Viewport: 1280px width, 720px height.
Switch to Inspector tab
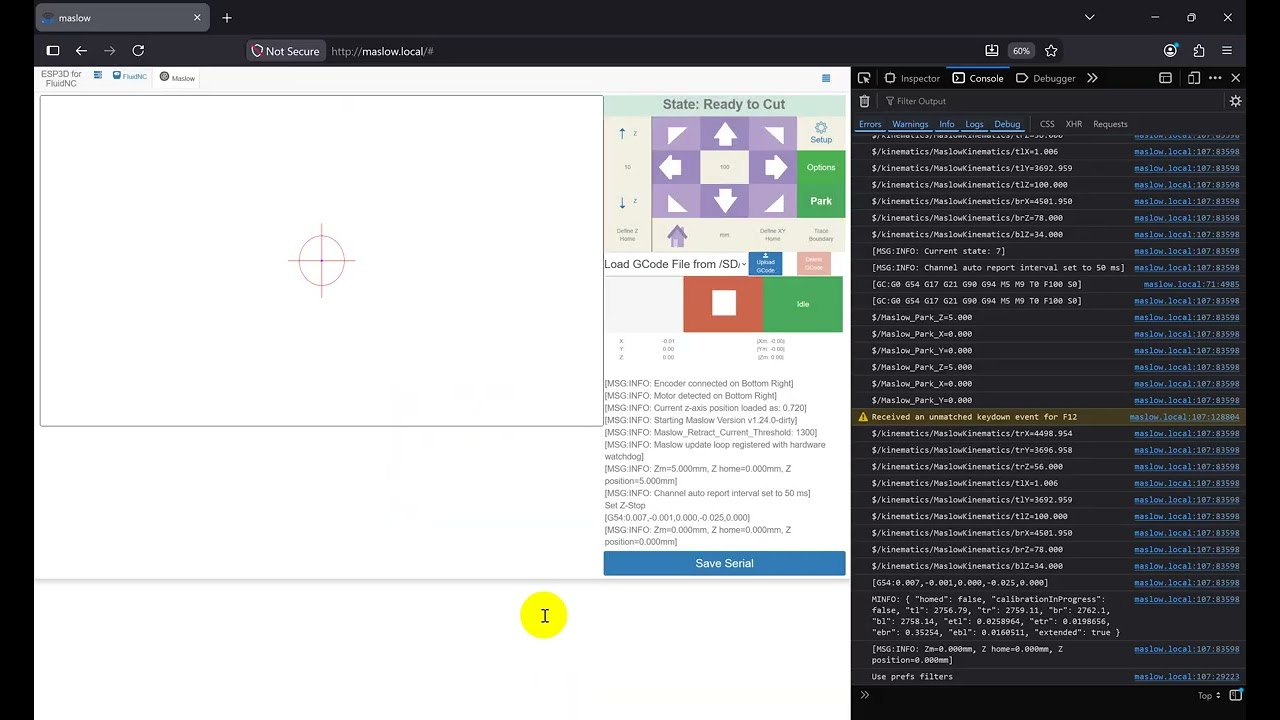910,78
